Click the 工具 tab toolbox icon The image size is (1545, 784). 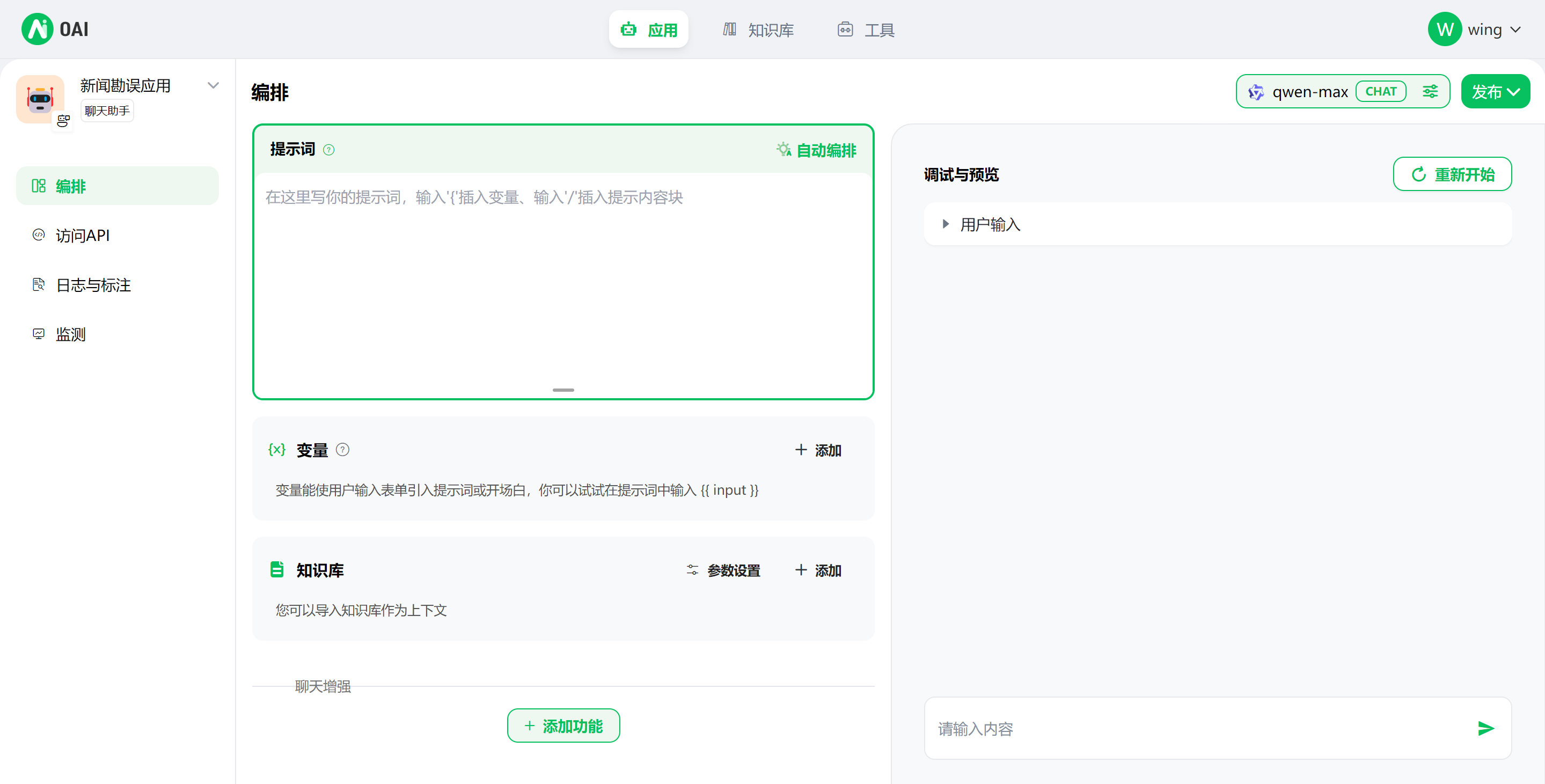845,29
